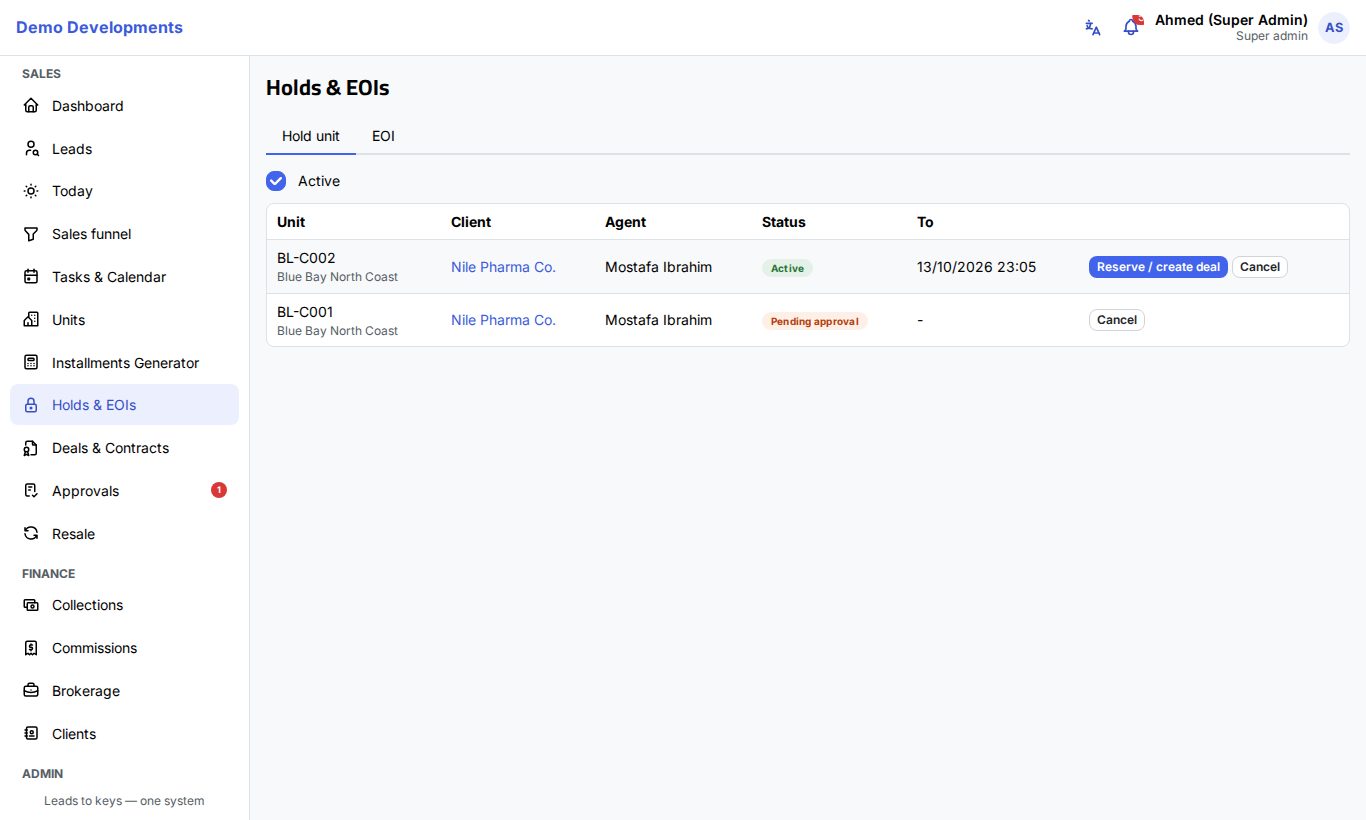The image size is (1366, 820).
Task: Click the FINANCE section label
Action: pyautogui.click(x=48, y=574)
